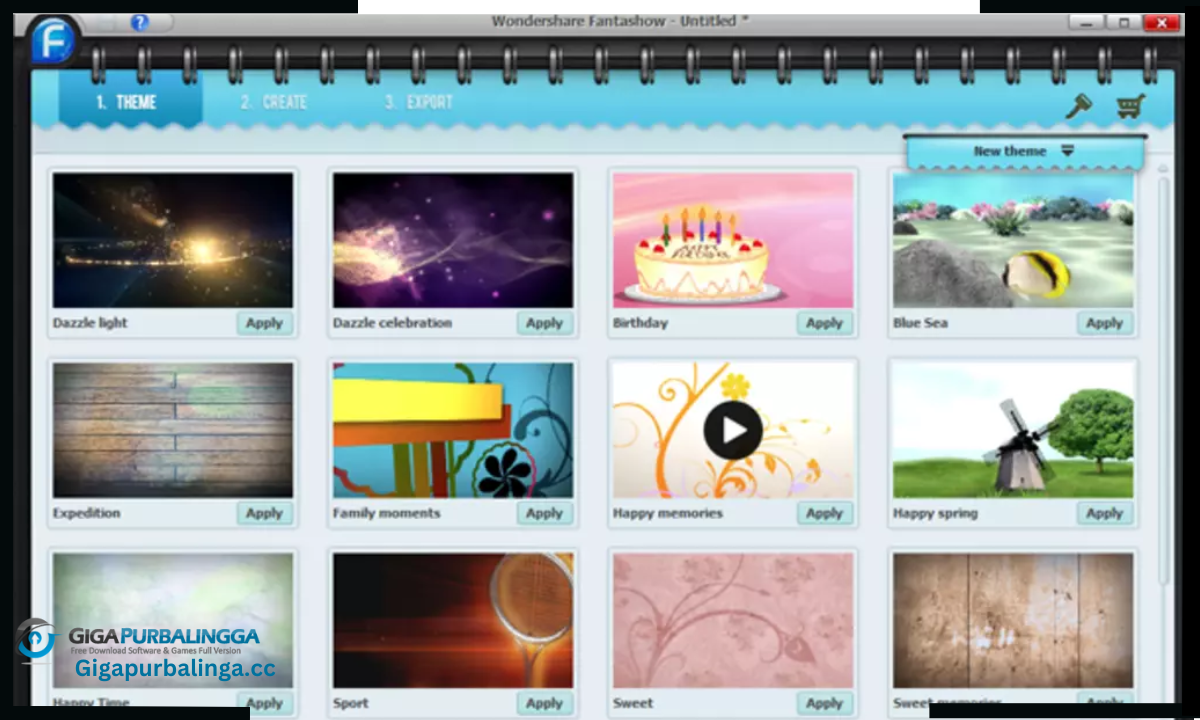This screenshot has width=1200, height=720.
Task: Apply the Happy spring theme
Action: (1105, 513)
